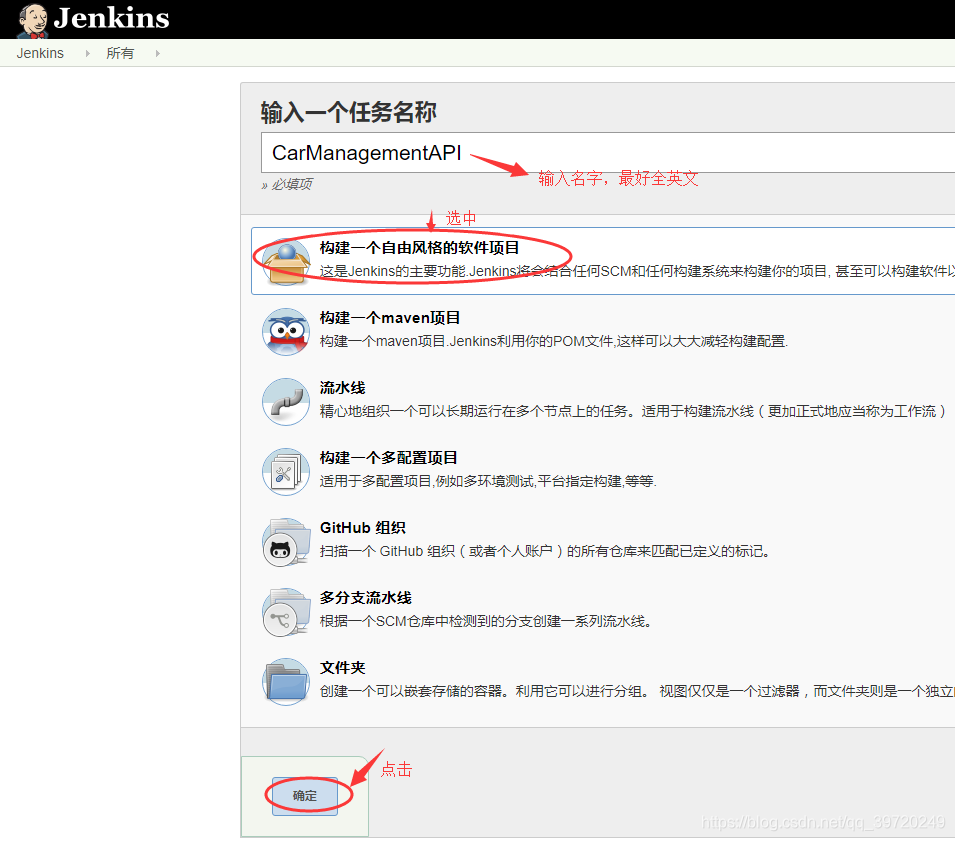Select the maven project owl icon

click(286, 331)
